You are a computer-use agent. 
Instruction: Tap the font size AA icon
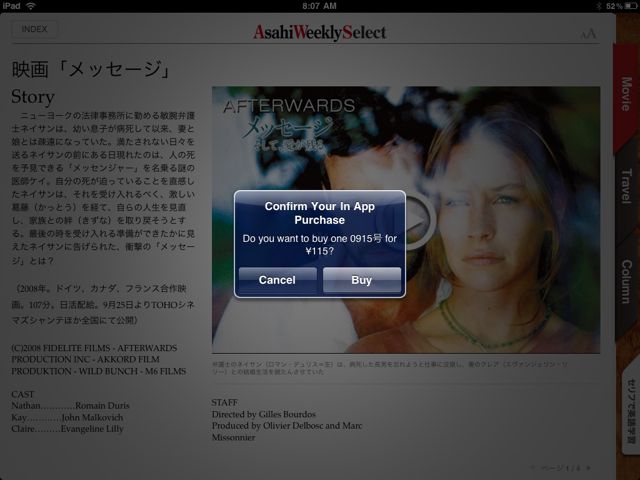pyautogui.click(x=588, y=34)
